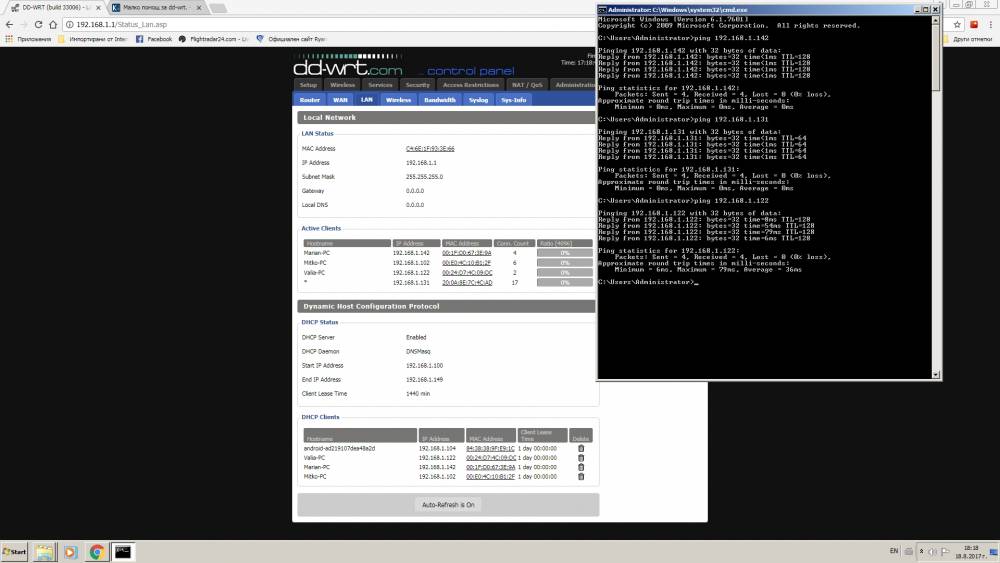Viewport: 1000px width, 563px height.
Task: Switch to the Wireless status subtab
Action: pyautogui.click(x=399, y=100)
